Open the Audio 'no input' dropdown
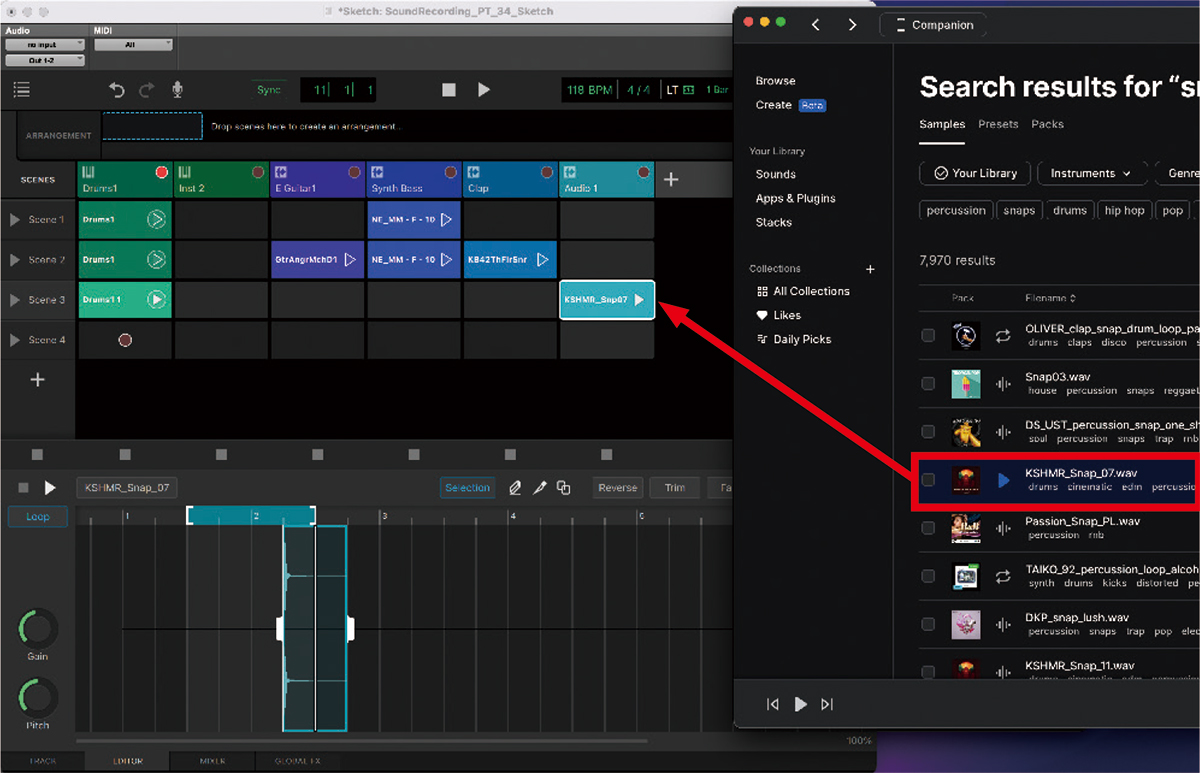The height and width of the screenshot is (773, 1200). click(x=45, y=45)
